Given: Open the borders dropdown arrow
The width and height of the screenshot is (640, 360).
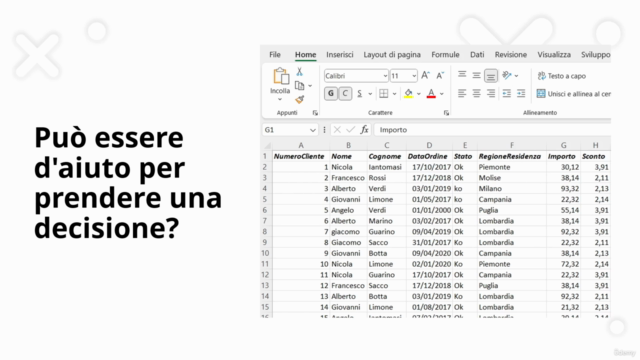Looking at the screenshot, I should click(x=394, y=94).
